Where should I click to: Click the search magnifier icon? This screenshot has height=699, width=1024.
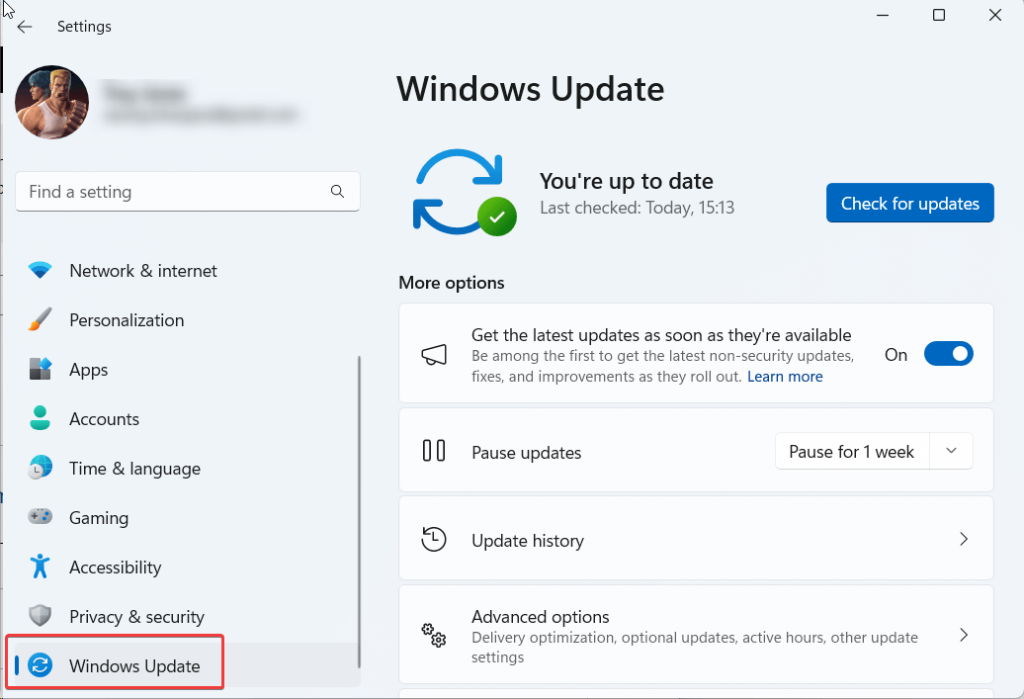pos(337,192)
